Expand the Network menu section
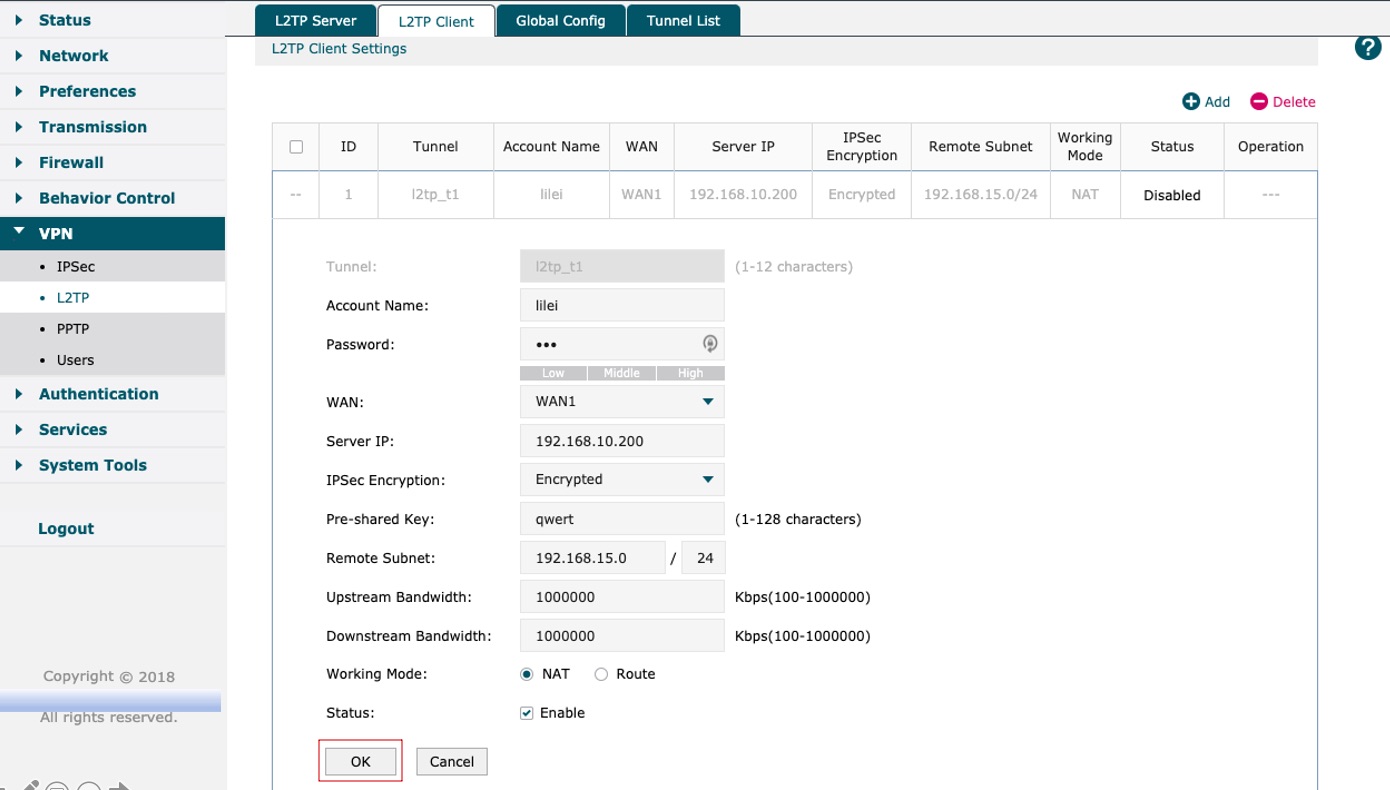Screen dimensions: 1390x790 112,56
